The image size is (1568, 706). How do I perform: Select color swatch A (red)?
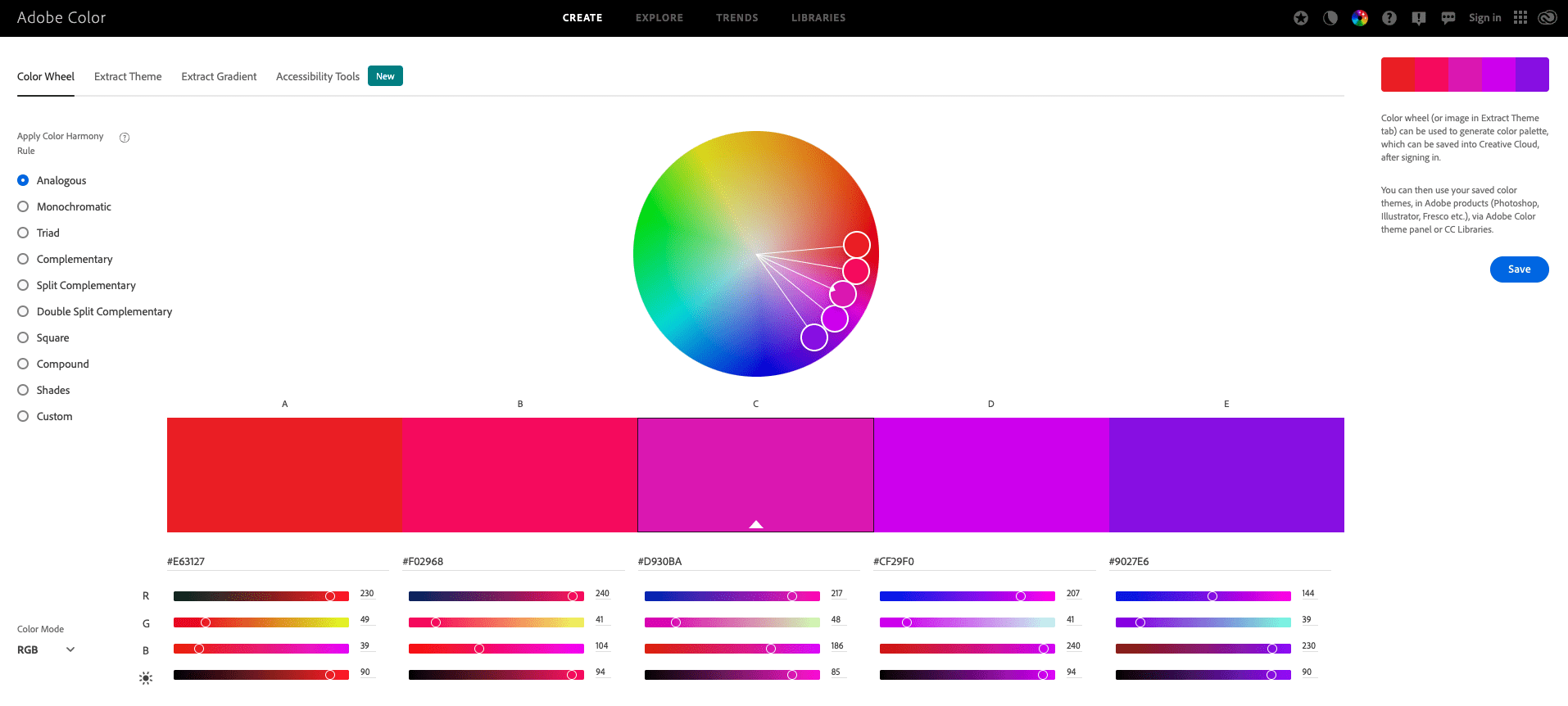285,475
